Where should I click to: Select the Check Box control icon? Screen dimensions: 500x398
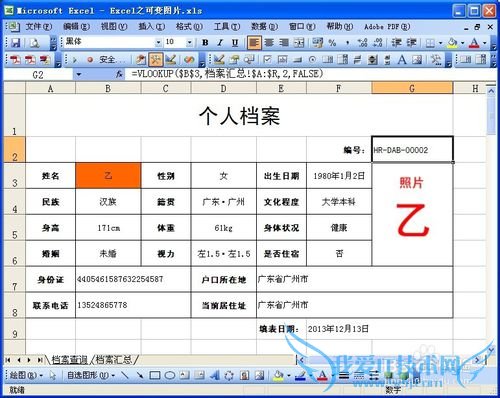pyautogui.click(x=267, y=60)
